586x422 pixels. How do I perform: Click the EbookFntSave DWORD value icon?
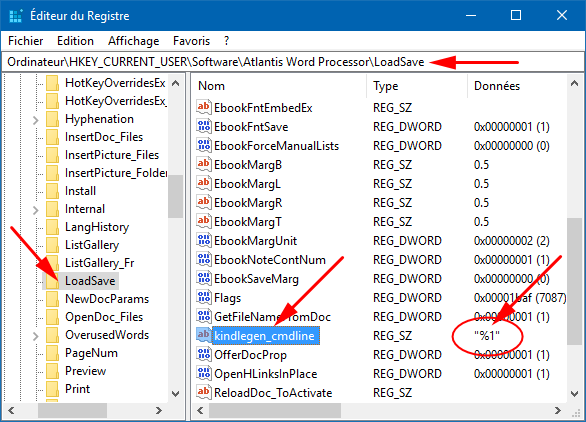(x=203, y=126)
